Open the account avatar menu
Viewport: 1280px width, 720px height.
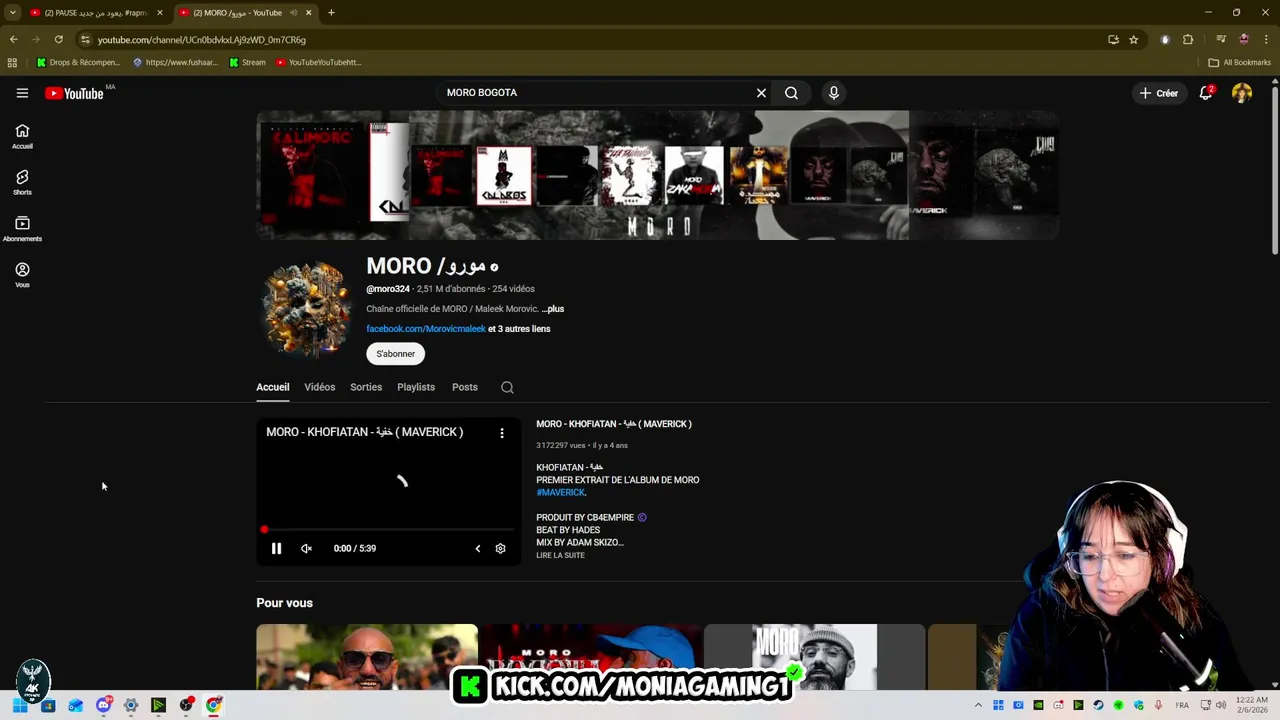tap(1242, 93)
